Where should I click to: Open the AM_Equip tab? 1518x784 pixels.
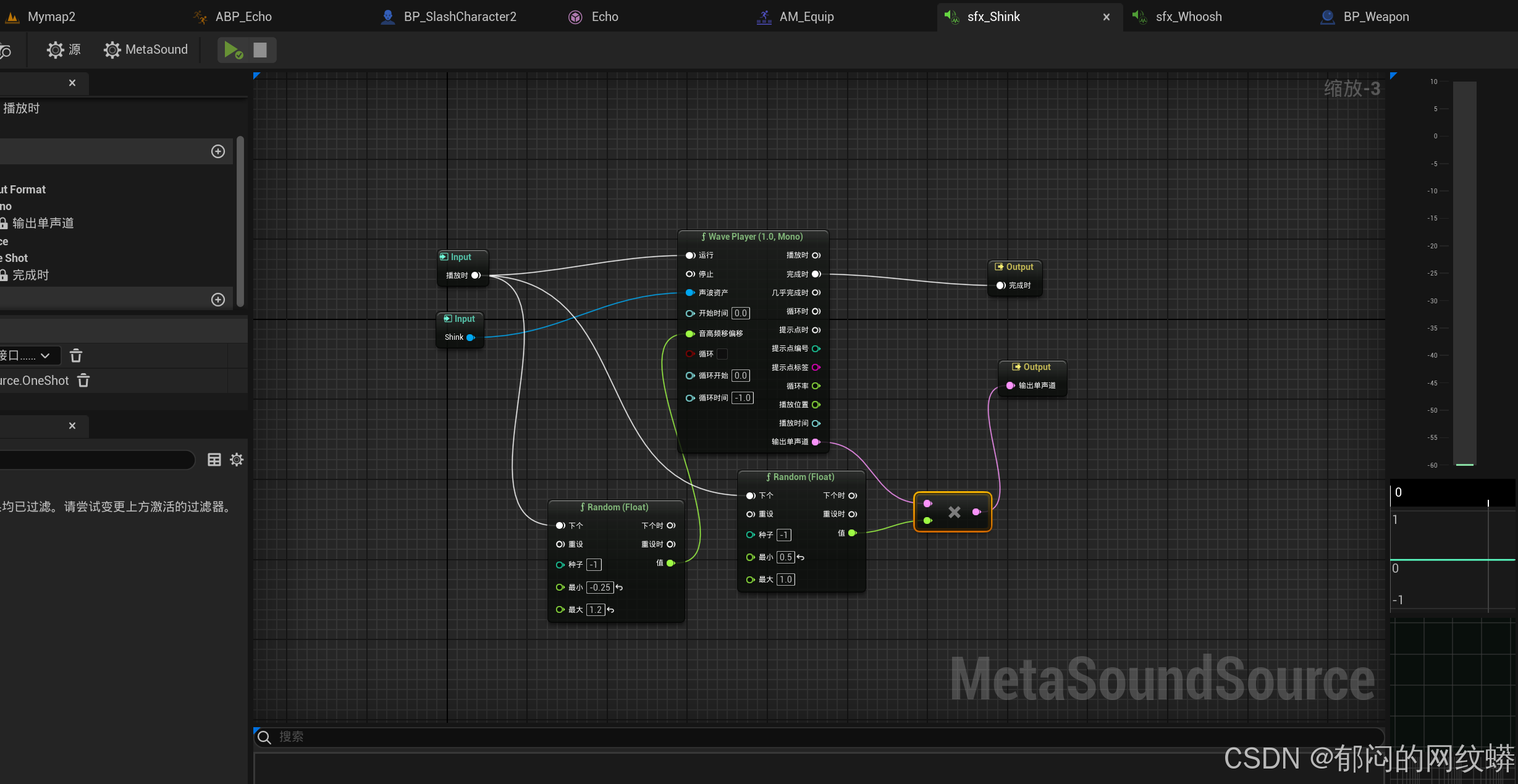pos(806,17)
